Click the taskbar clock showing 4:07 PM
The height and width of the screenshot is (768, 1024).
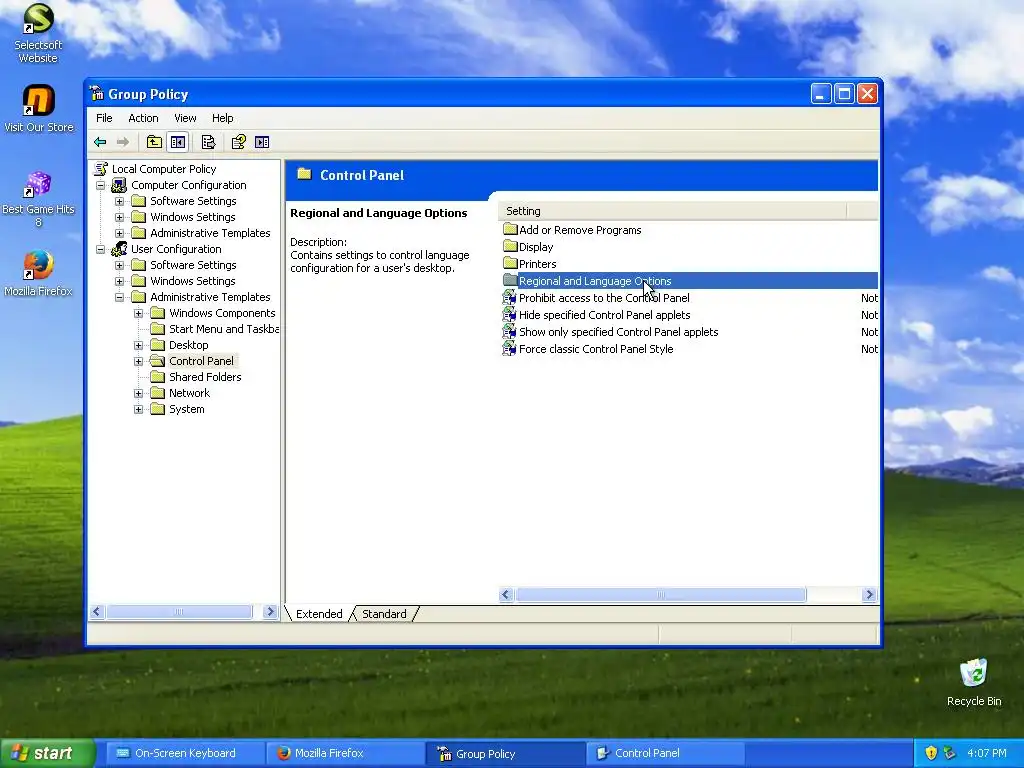click(x=987, y=753)
